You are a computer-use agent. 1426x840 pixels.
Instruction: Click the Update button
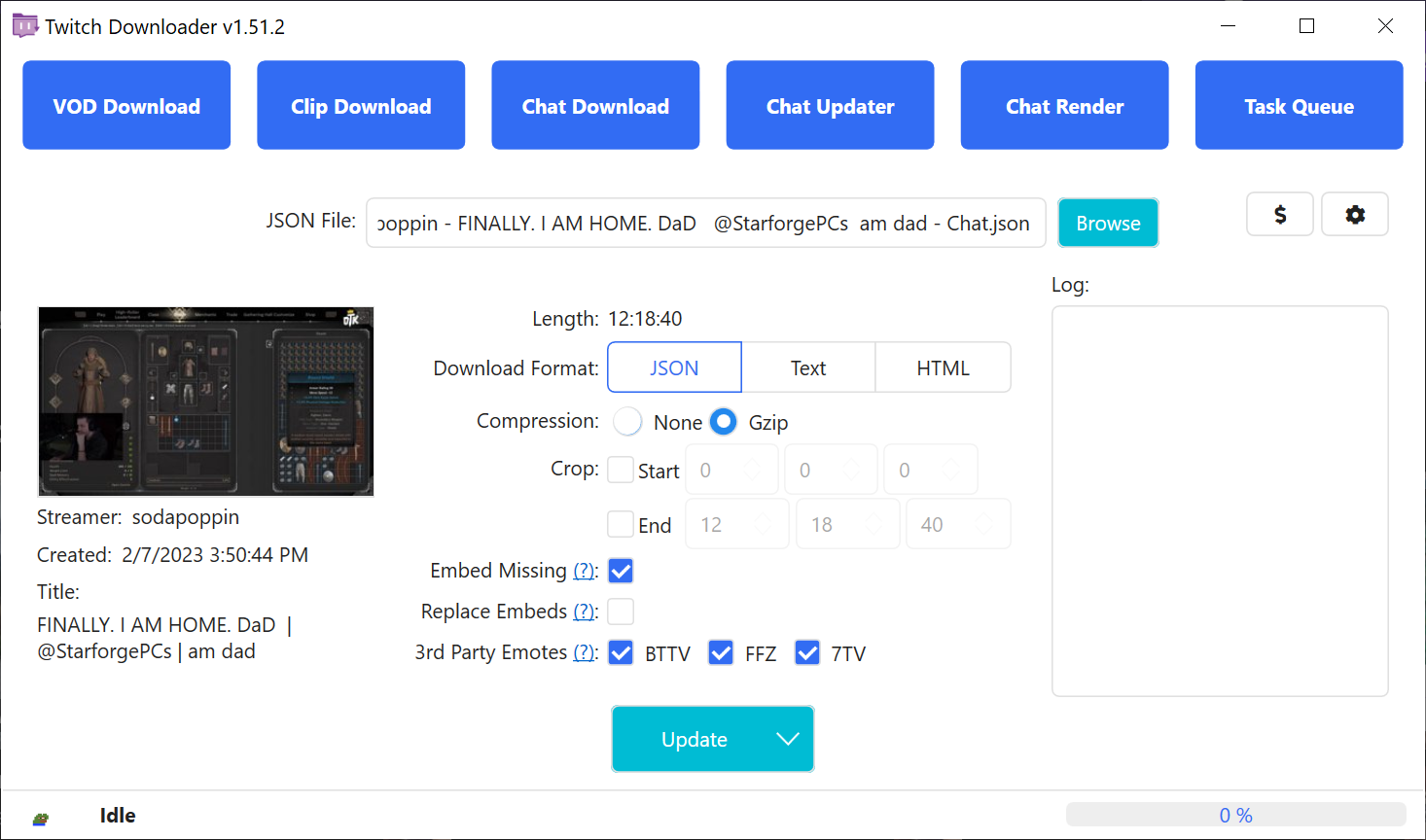(x=694, y=739)
